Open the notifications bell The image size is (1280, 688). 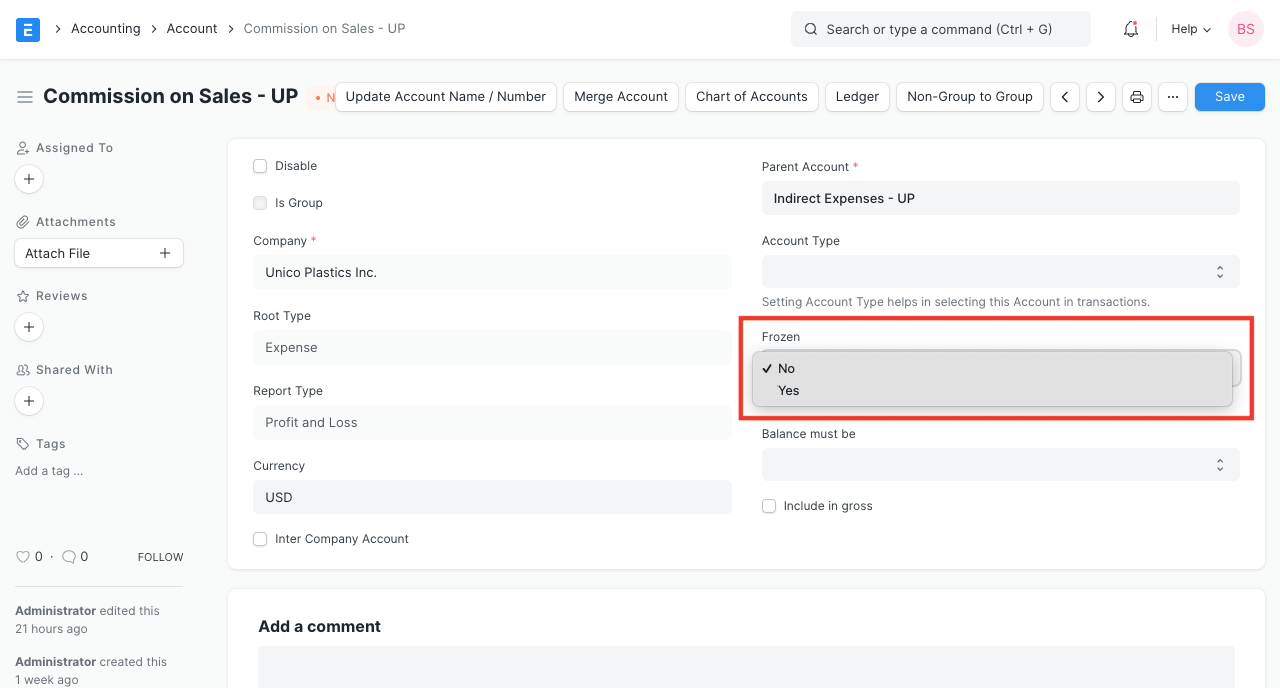point(1131,29)
